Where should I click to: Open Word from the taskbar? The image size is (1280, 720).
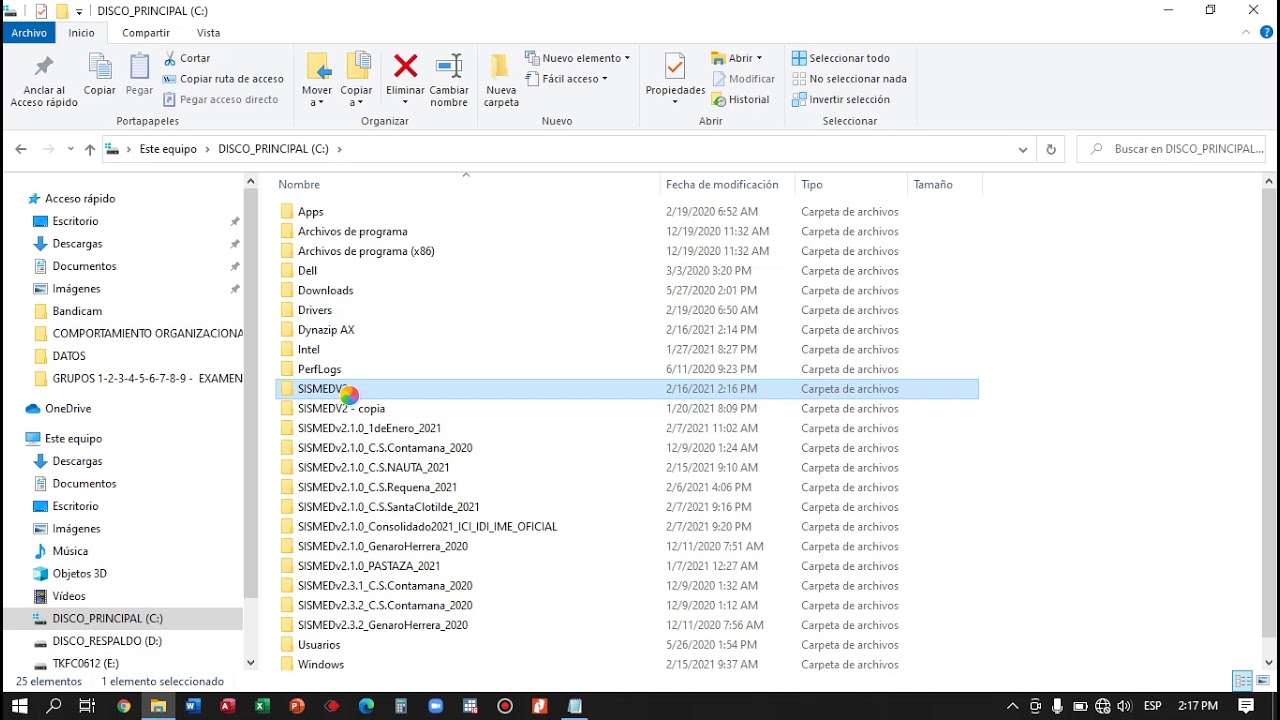coord(193,706)
